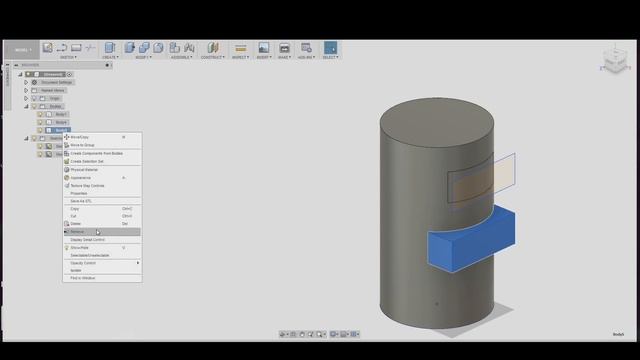Select the sketch rectangle tool icon
The height and width of the screenshot is (360, 640).
[x=76, y=48]
